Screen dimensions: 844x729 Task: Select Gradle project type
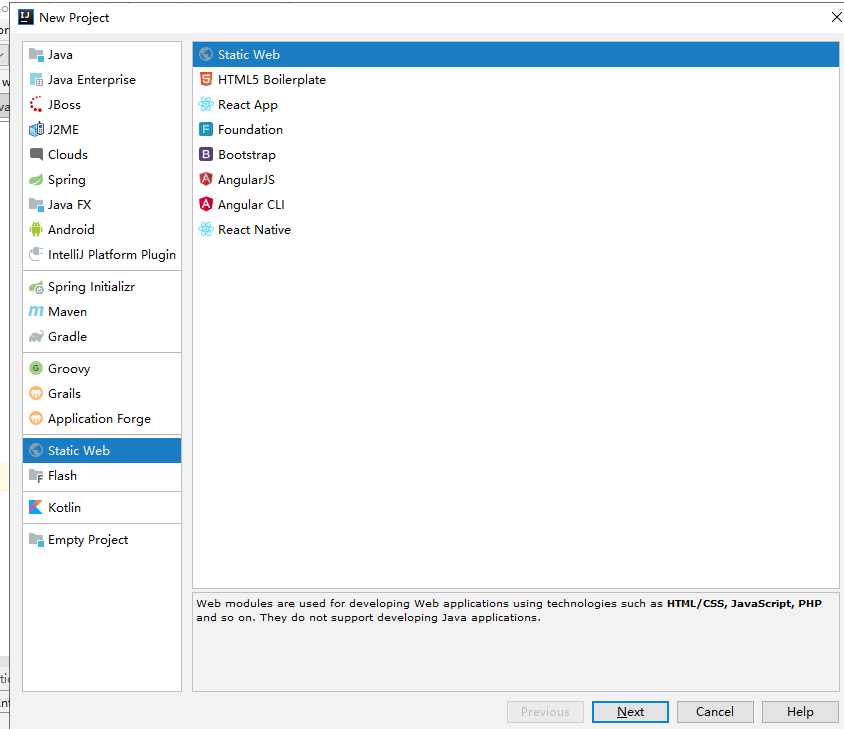102,337
